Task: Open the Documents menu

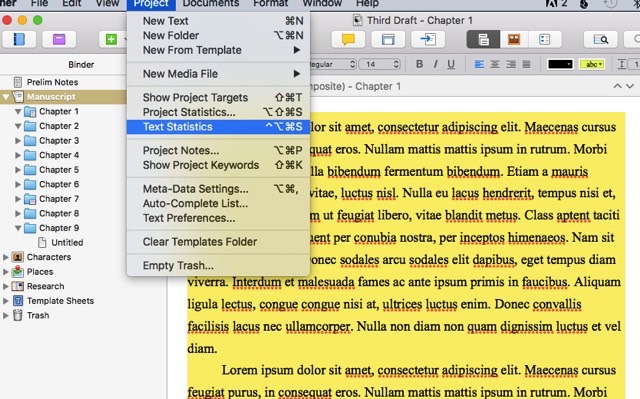Action: click(211, 4)
